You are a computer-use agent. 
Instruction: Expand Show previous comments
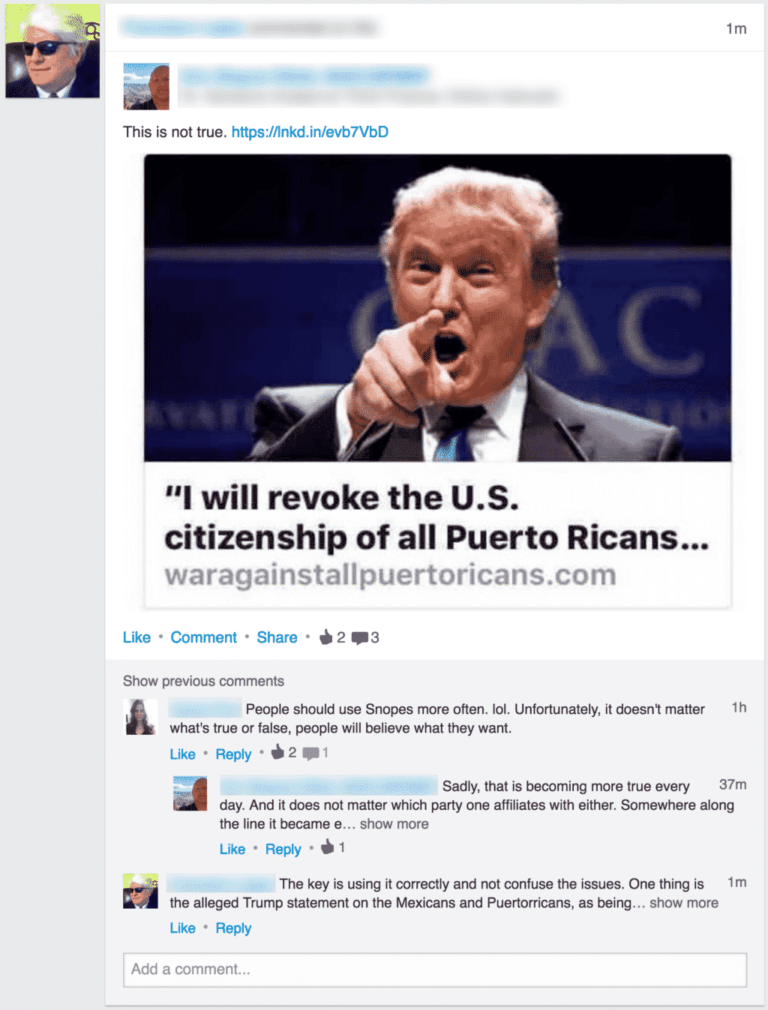tap(204, 681)
